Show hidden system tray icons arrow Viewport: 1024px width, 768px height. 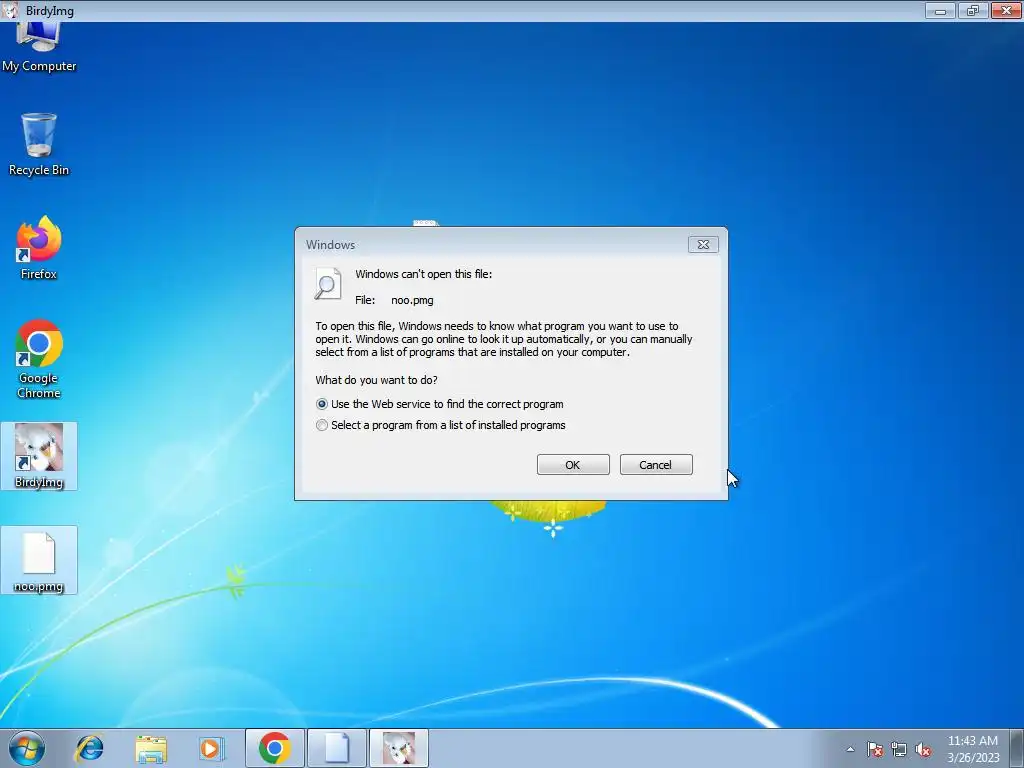coord(850,749)
